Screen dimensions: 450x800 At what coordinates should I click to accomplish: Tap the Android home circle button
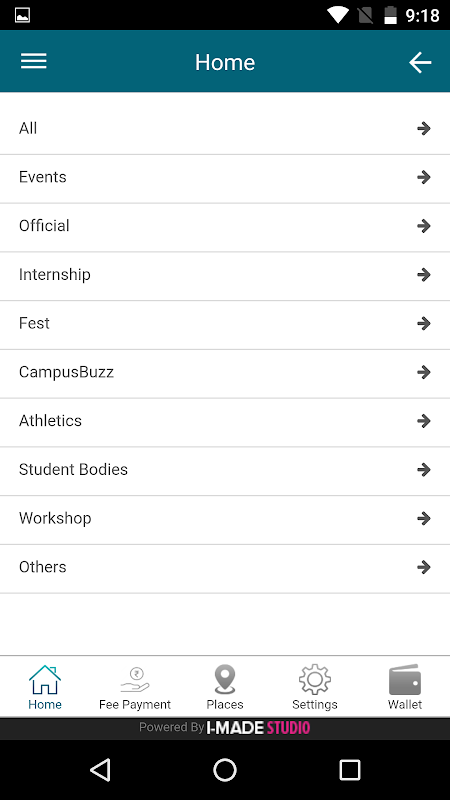[x=225, y=769]
